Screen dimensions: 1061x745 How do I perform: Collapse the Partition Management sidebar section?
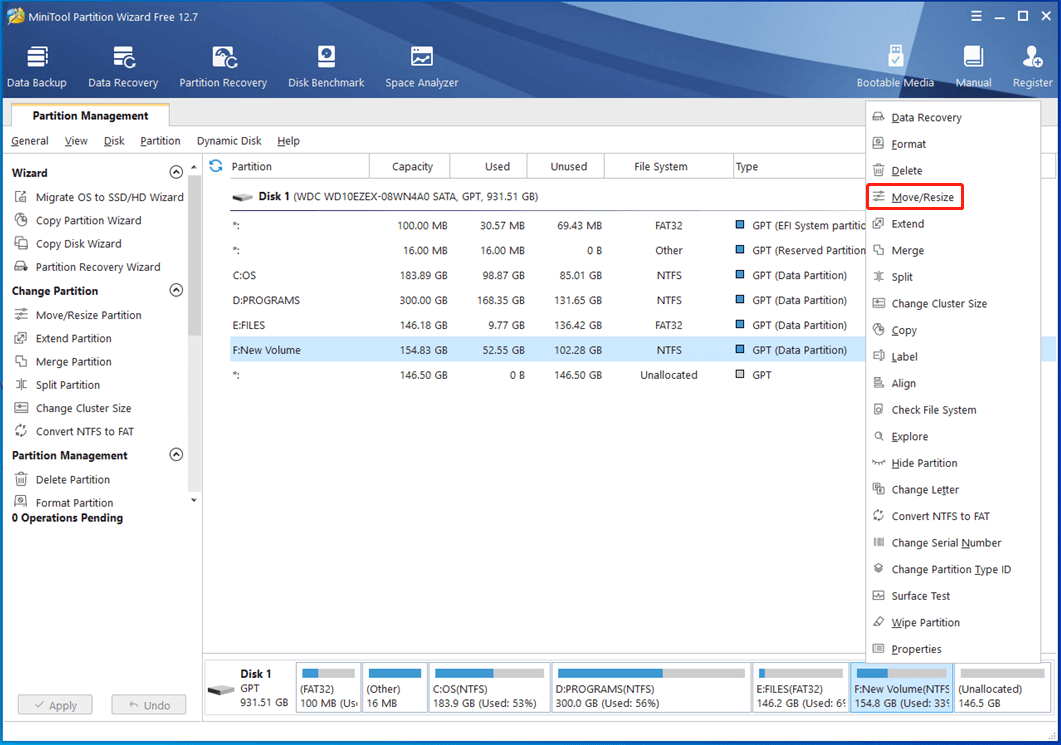176,455
